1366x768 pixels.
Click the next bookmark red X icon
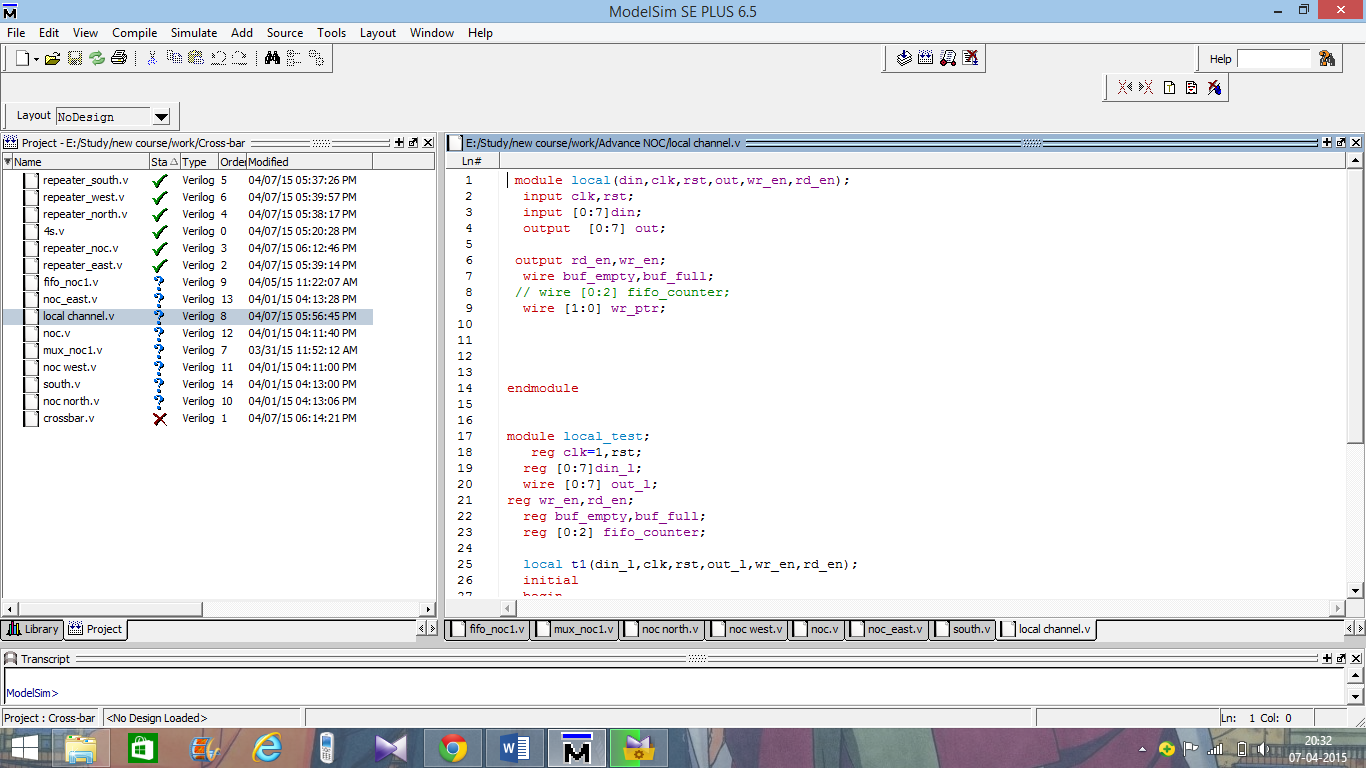point(1146,87)
